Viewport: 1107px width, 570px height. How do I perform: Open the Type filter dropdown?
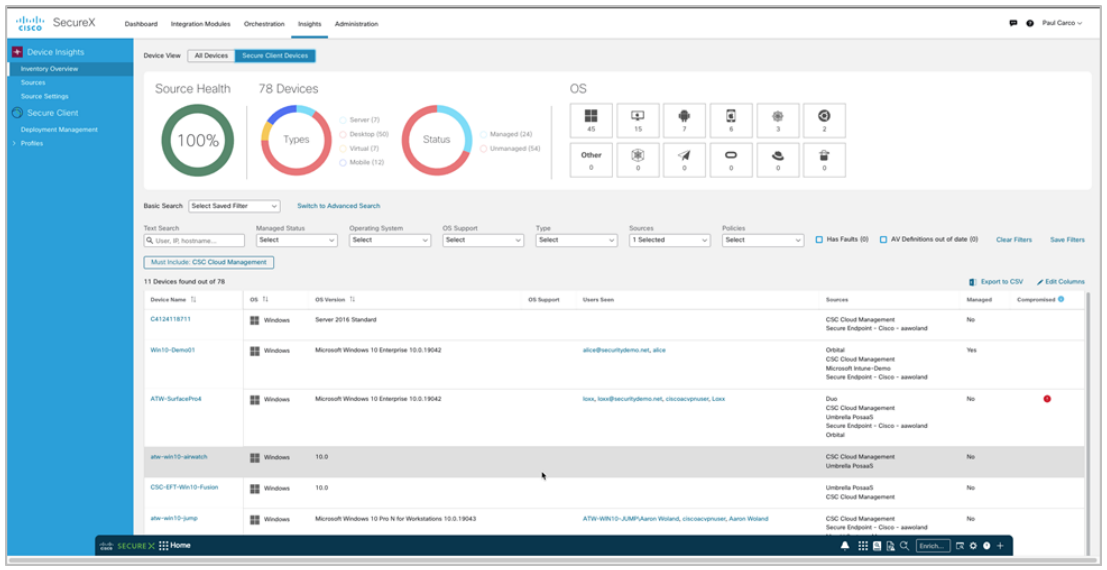tap(576, 240)
